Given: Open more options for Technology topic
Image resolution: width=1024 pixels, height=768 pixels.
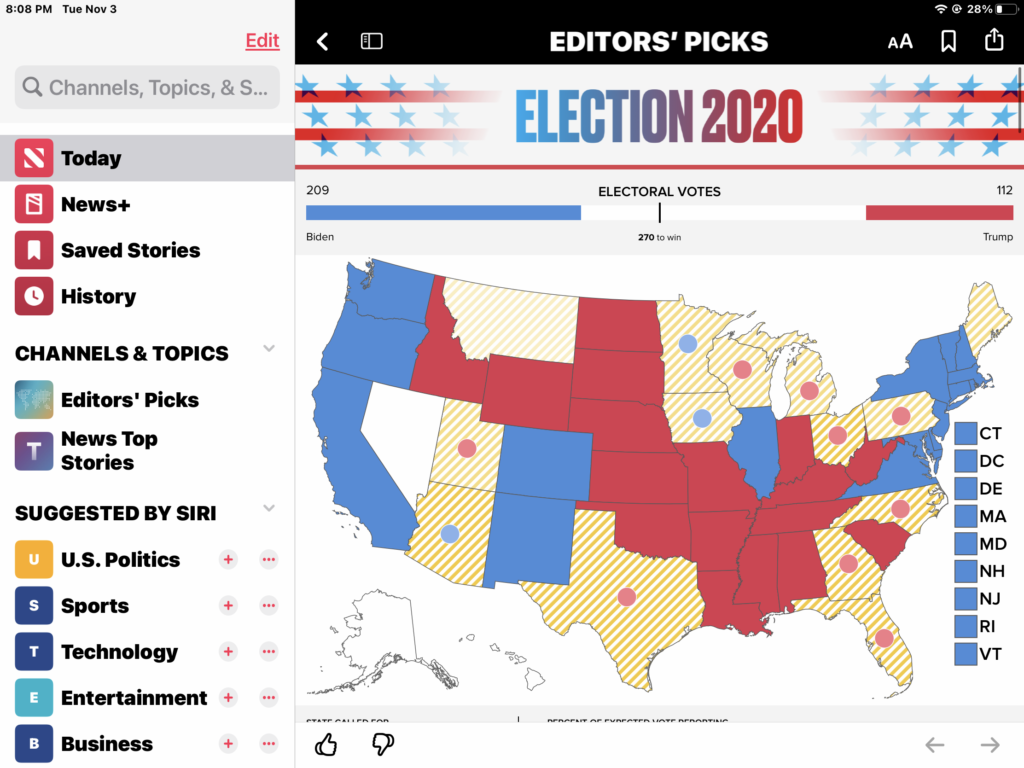Looking at the screenshot, I should point(268,651).
